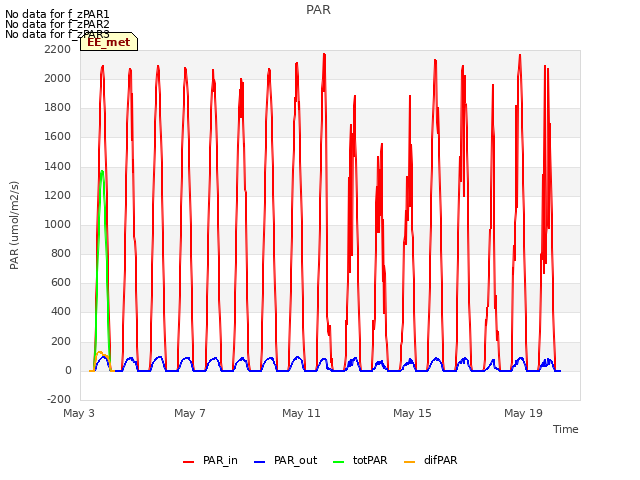Toggle totPAR series in the legend

tap(360, 460)
